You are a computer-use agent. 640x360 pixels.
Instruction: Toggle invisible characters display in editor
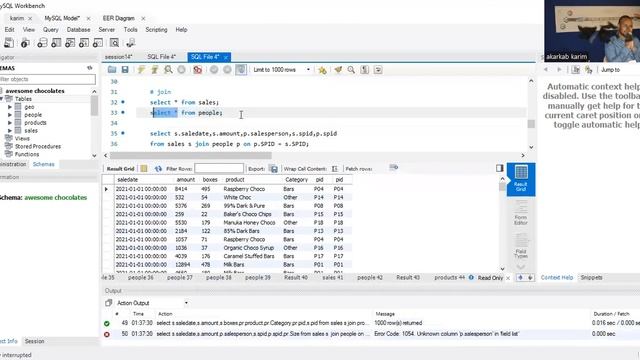point(364,70)
